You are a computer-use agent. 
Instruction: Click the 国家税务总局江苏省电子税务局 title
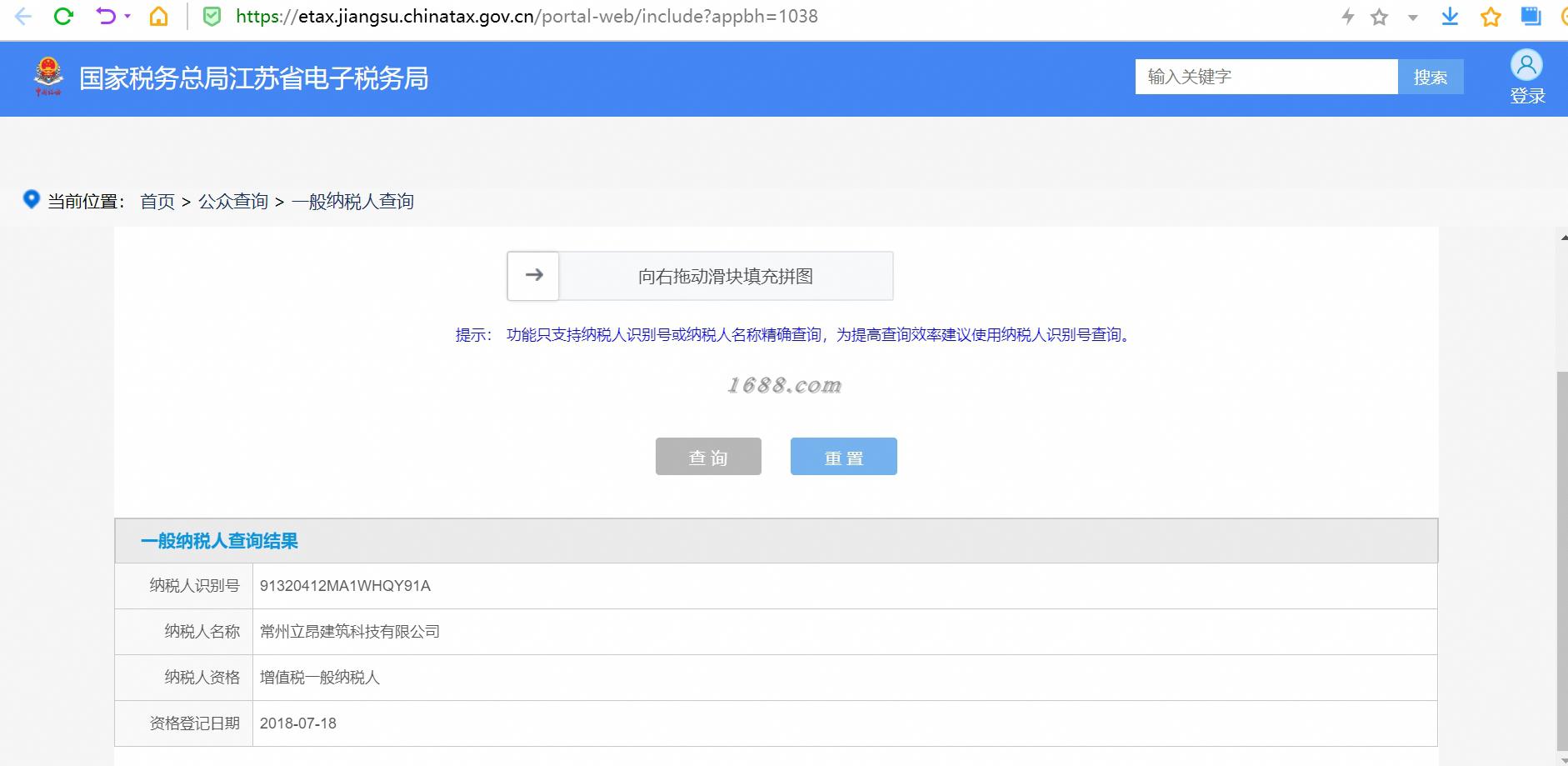point(254,78)
